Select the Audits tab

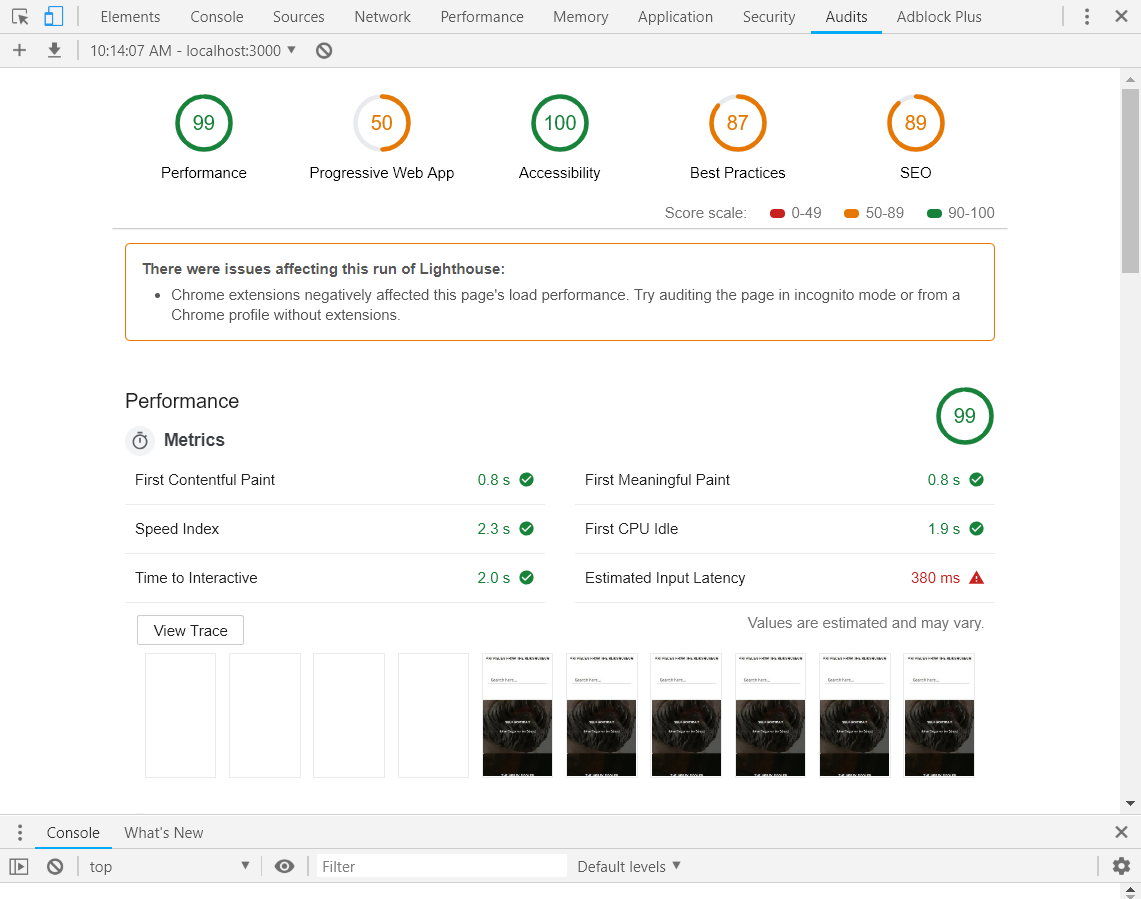click(x=846, y=17)
